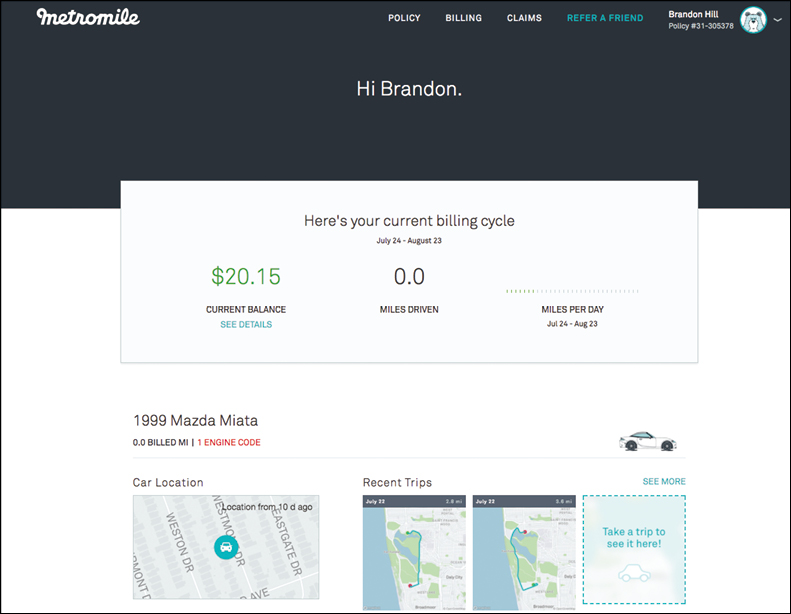This screenshot has width=791, height=614.
Task: Click the polar bear profile avatar
Action: coord(753,20)
